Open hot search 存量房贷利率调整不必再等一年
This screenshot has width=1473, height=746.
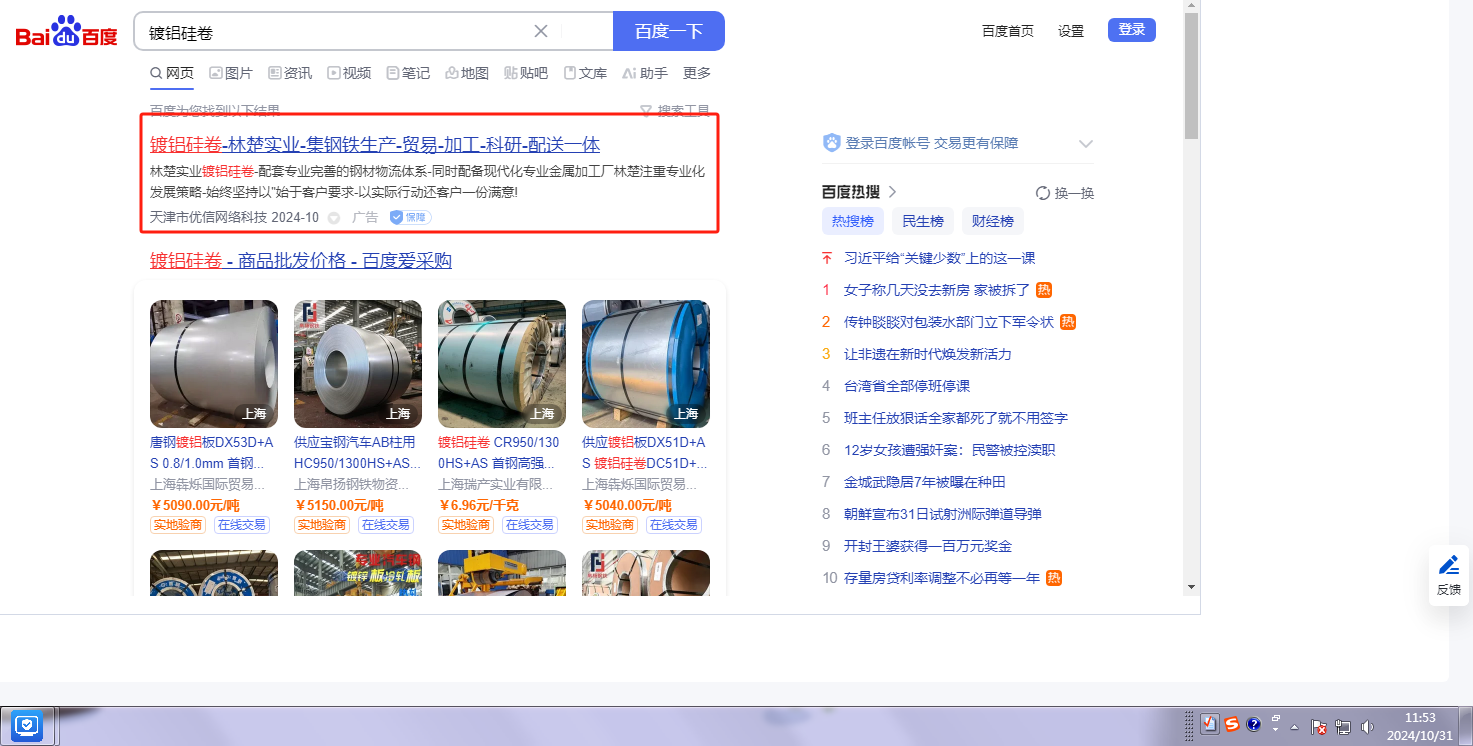click(942, 578)
